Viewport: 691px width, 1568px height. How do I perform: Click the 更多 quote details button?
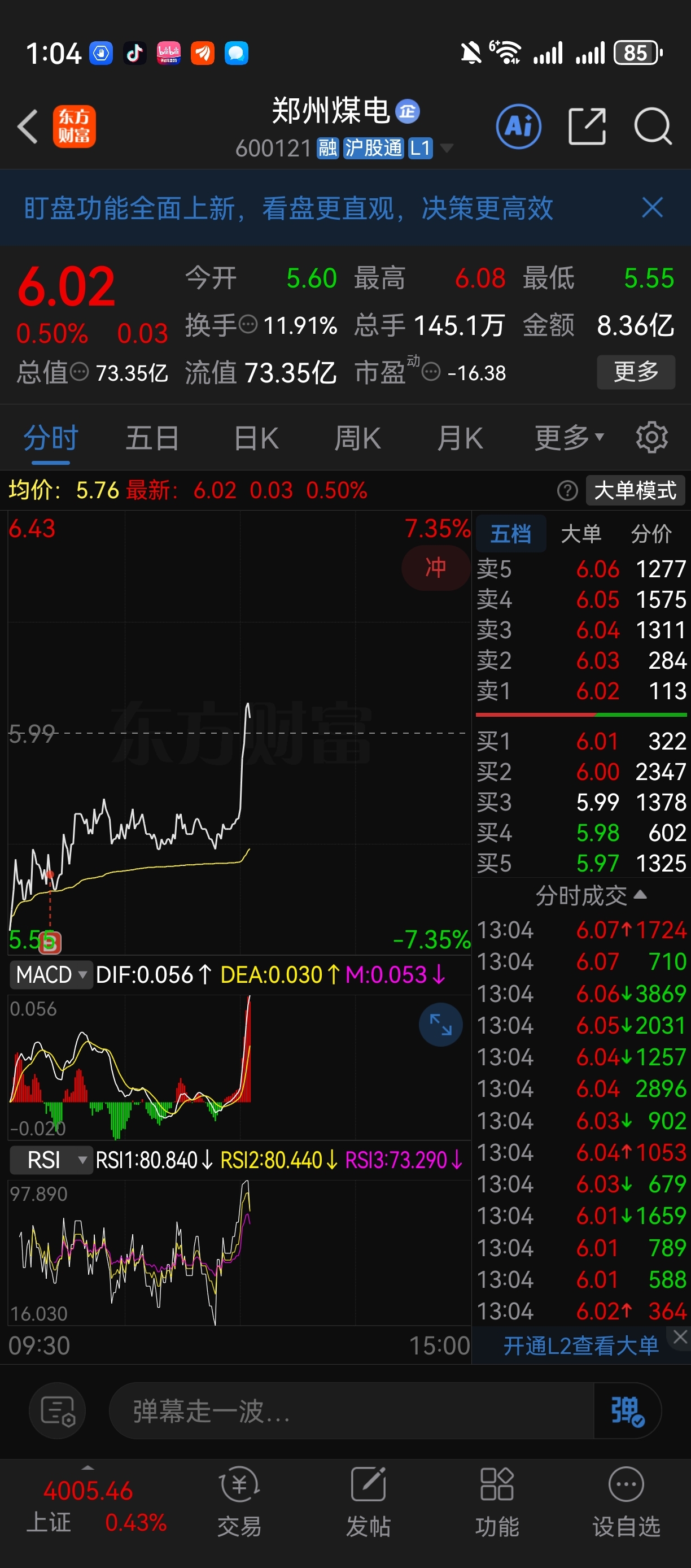click(636, 371)
